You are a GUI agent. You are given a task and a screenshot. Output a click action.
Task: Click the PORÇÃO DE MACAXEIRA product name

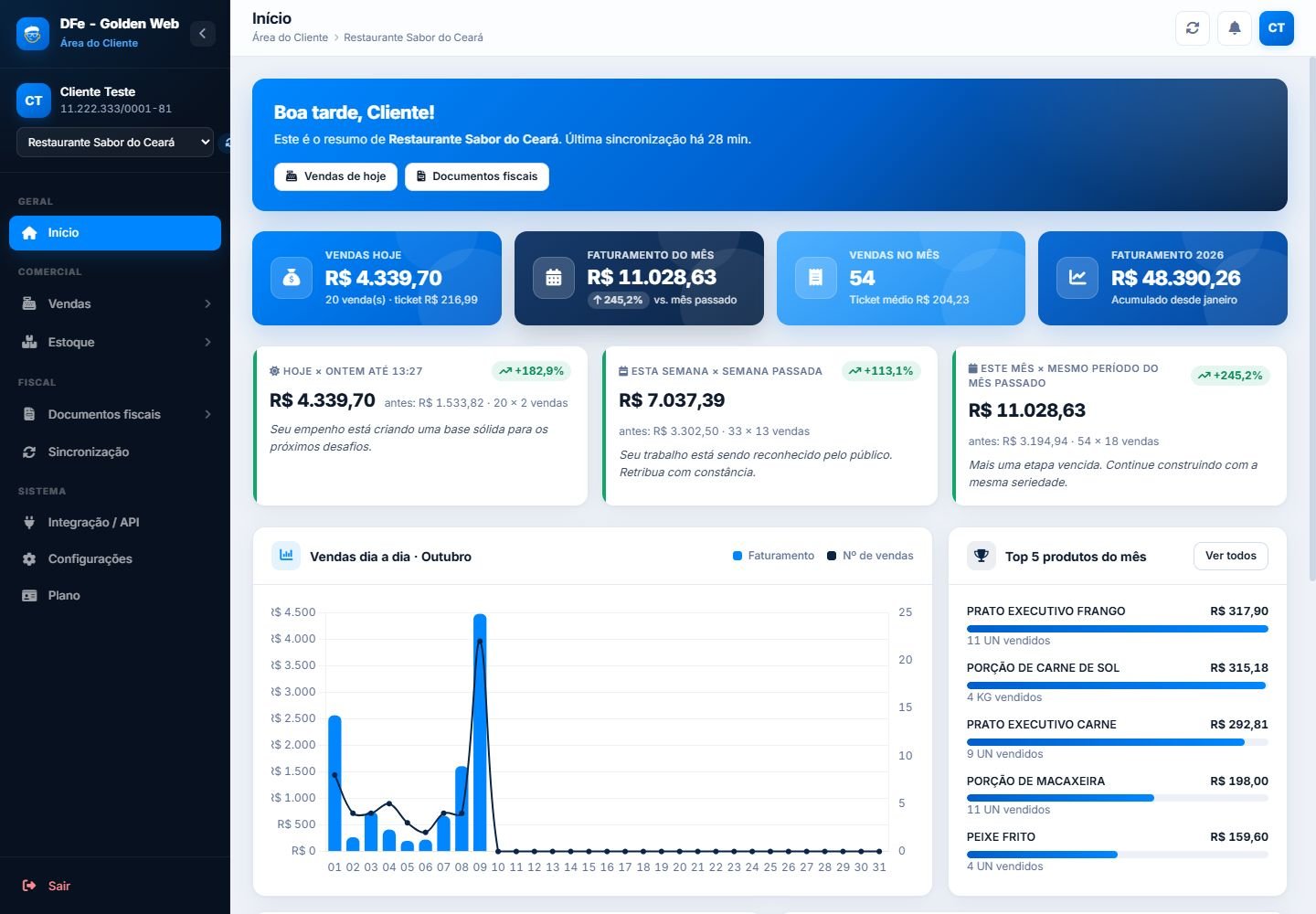click(x=1035, y=781)
